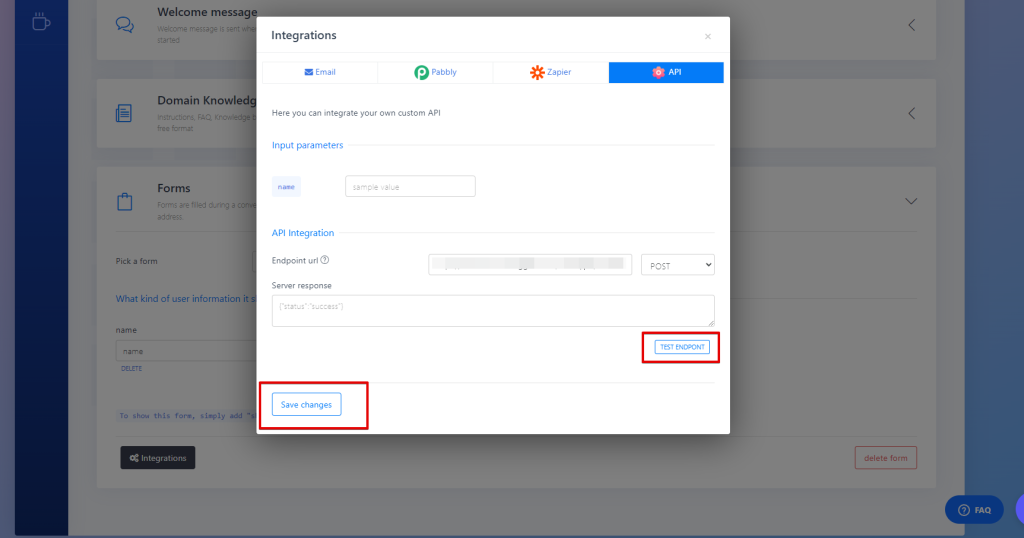Select the API tab
The width and height of the screenshot is (1024, 538).
point(666,72)
